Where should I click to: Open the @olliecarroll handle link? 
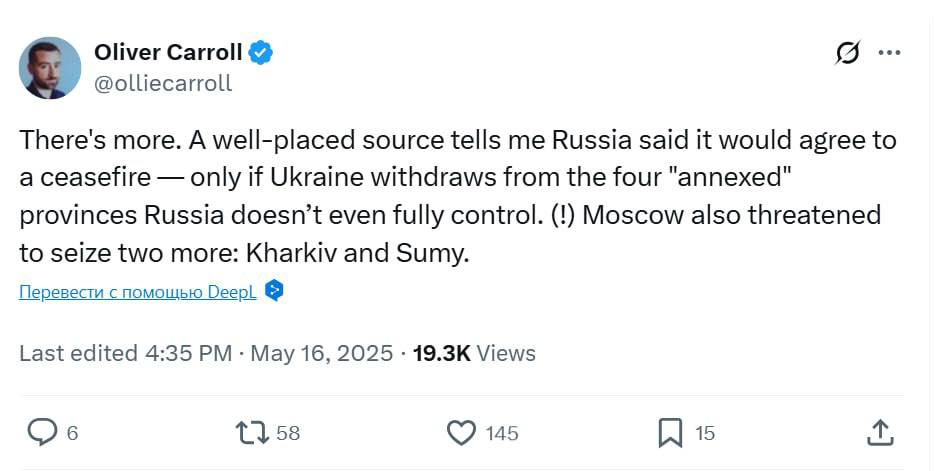click(162, 83)
